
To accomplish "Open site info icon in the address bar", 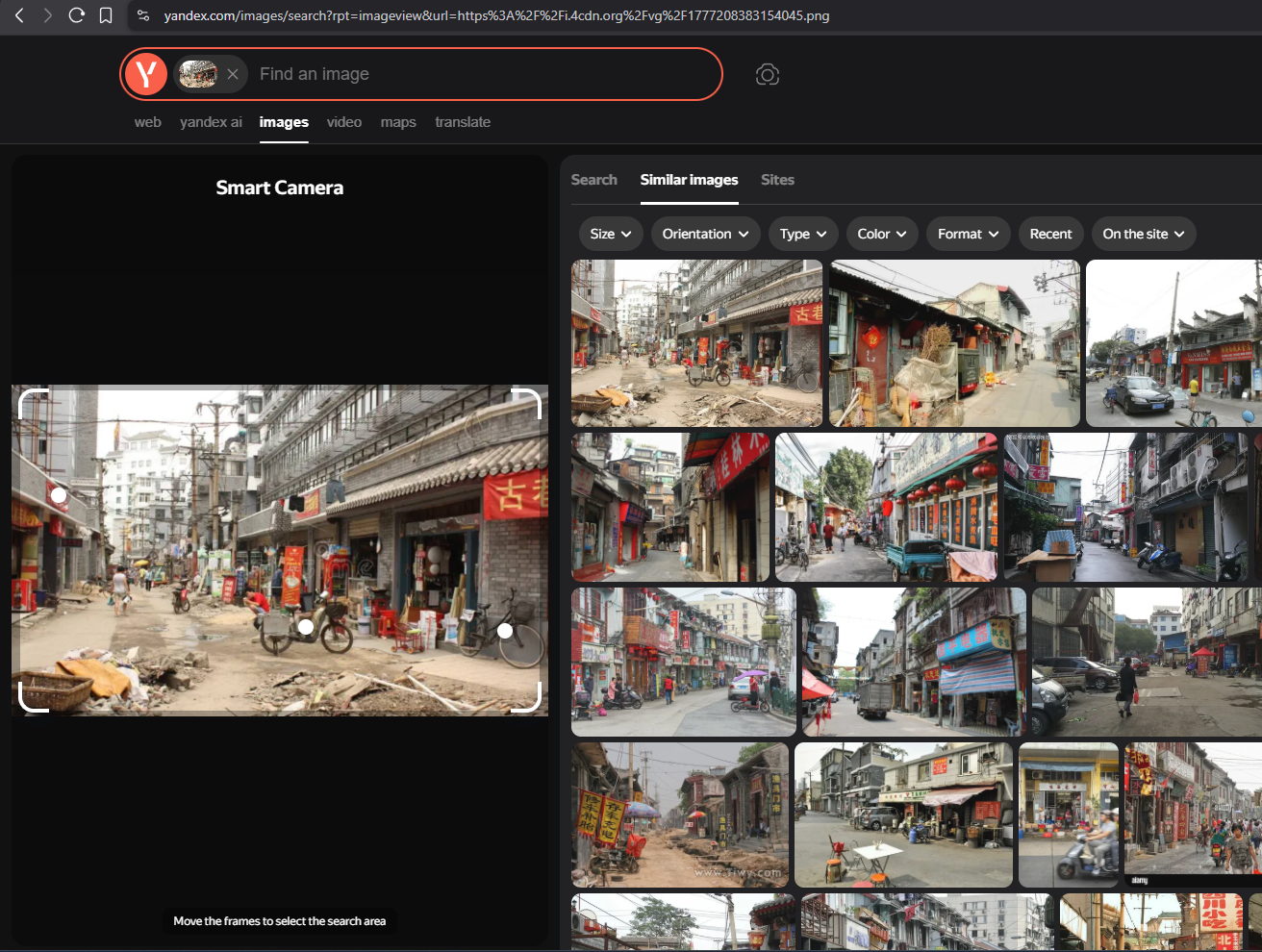I will pos(143,15).
